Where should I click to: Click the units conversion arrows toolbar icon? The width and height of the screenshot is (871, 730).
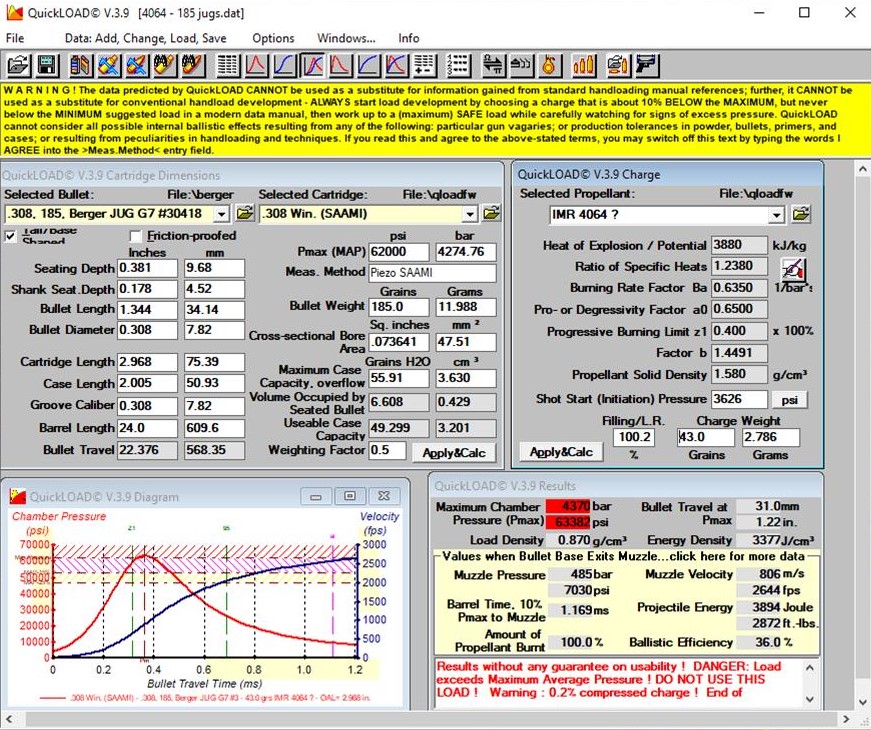pyautogui.click(x=493, y=66)
